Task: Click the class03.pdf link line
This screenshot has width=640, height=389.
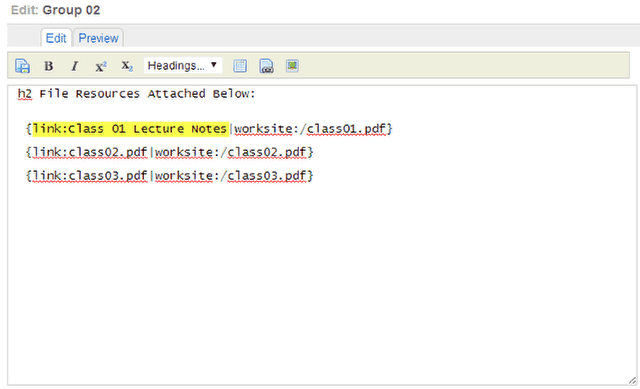Action: [x=169, y=176]
